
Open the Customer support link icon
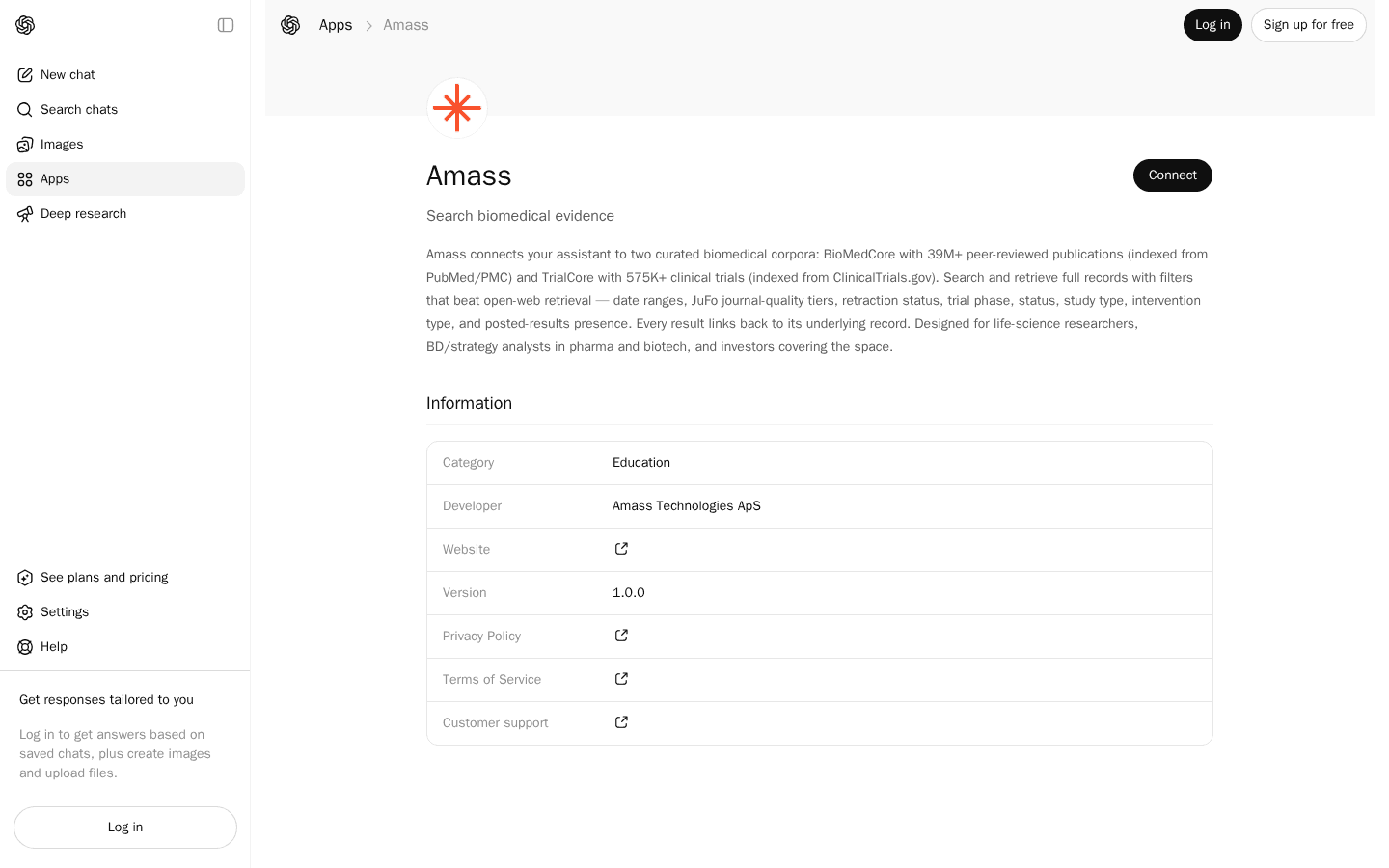(x=621, y=722)
